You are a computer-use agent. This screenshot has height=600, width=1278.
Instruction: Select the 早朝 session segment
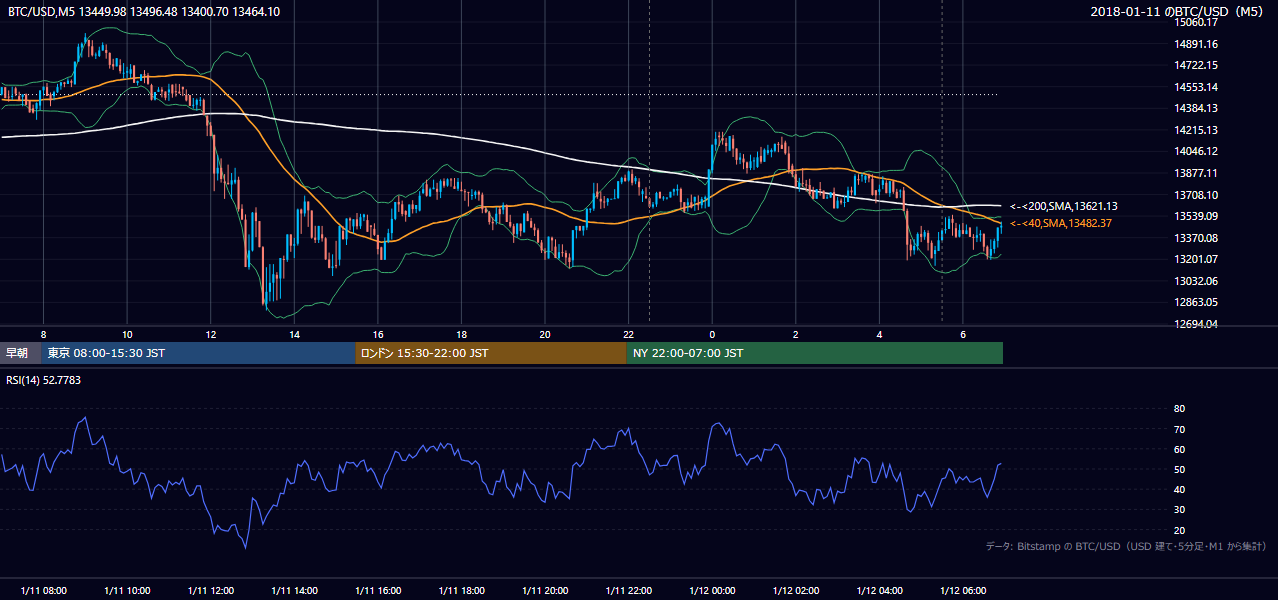tap(20, 353)
